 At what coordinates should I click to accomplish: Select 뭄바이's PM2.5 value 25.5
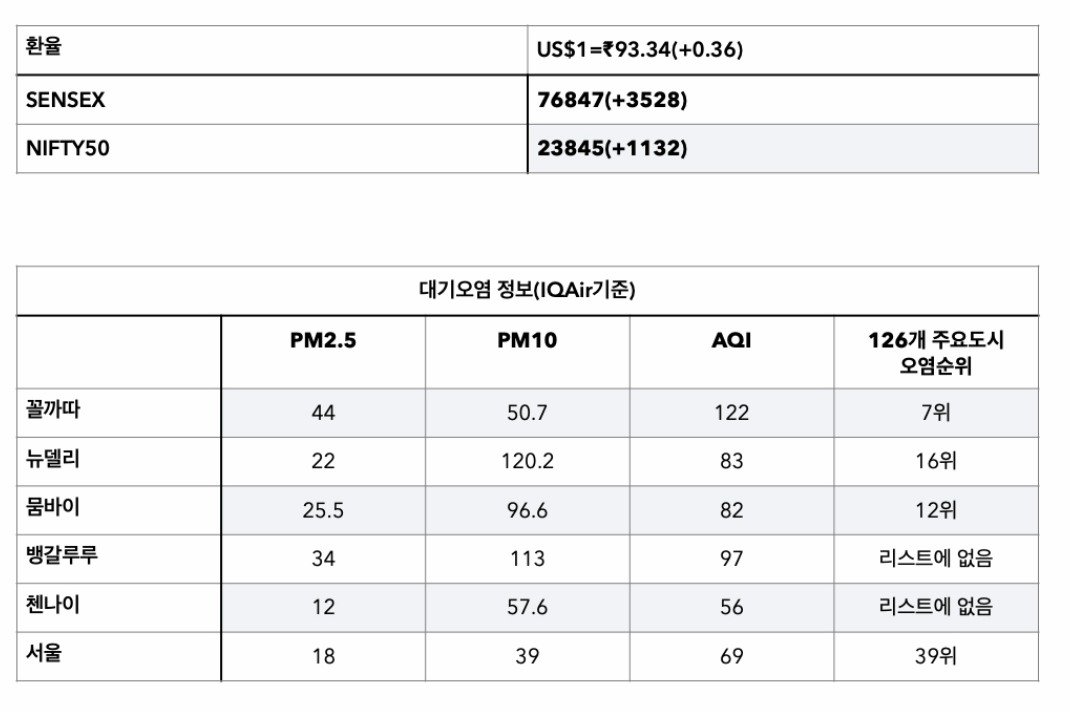pyautogui.click(x=323, y=510)
